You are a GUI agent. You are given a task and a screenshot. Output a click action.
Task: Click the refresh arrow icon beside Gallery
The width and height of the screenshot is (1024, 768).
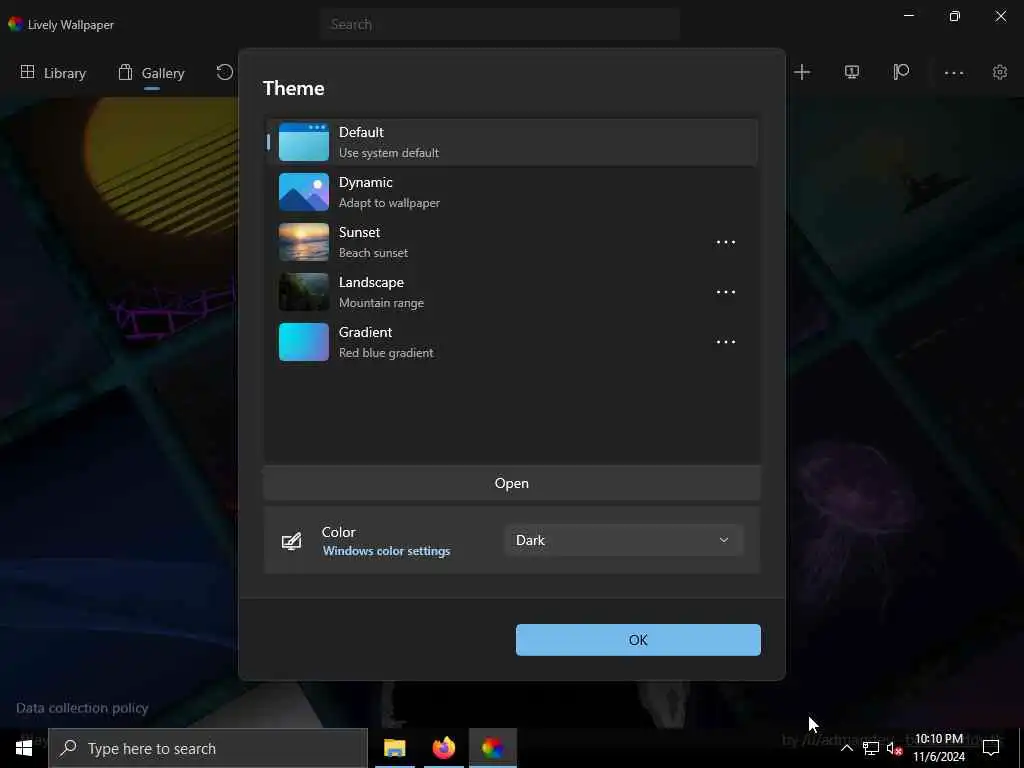click(x=225, y=72)
